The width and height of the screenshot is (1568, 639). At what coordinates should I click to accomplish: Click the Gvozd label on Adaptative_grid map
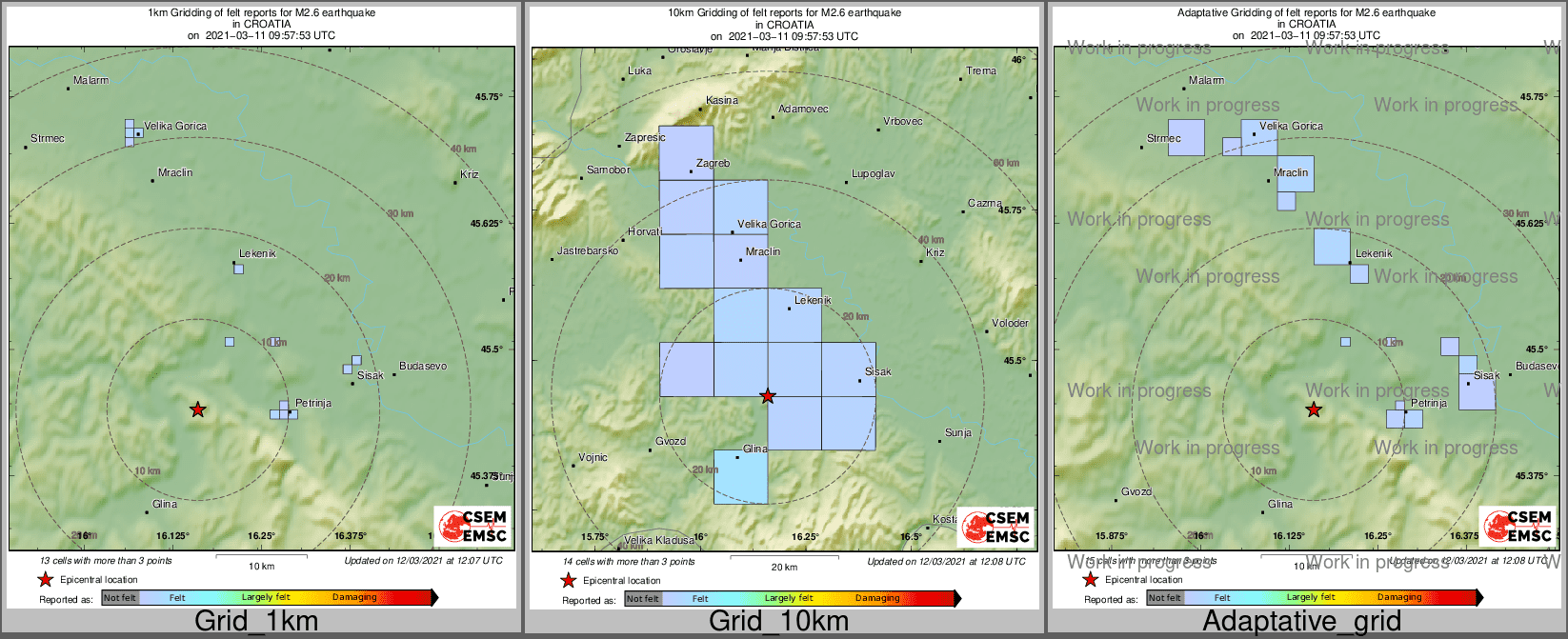point(1136,491)
